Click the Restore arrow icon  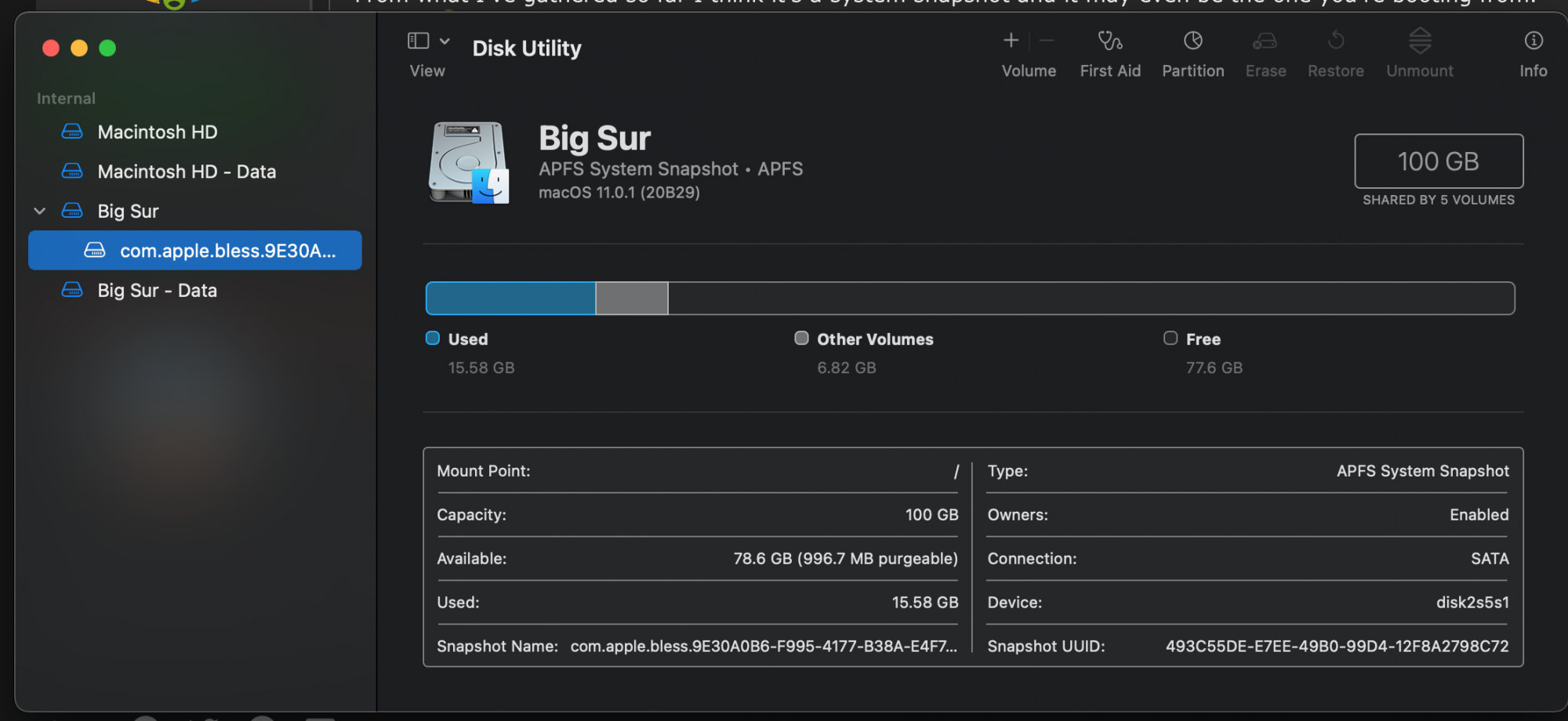[1336, 40]
